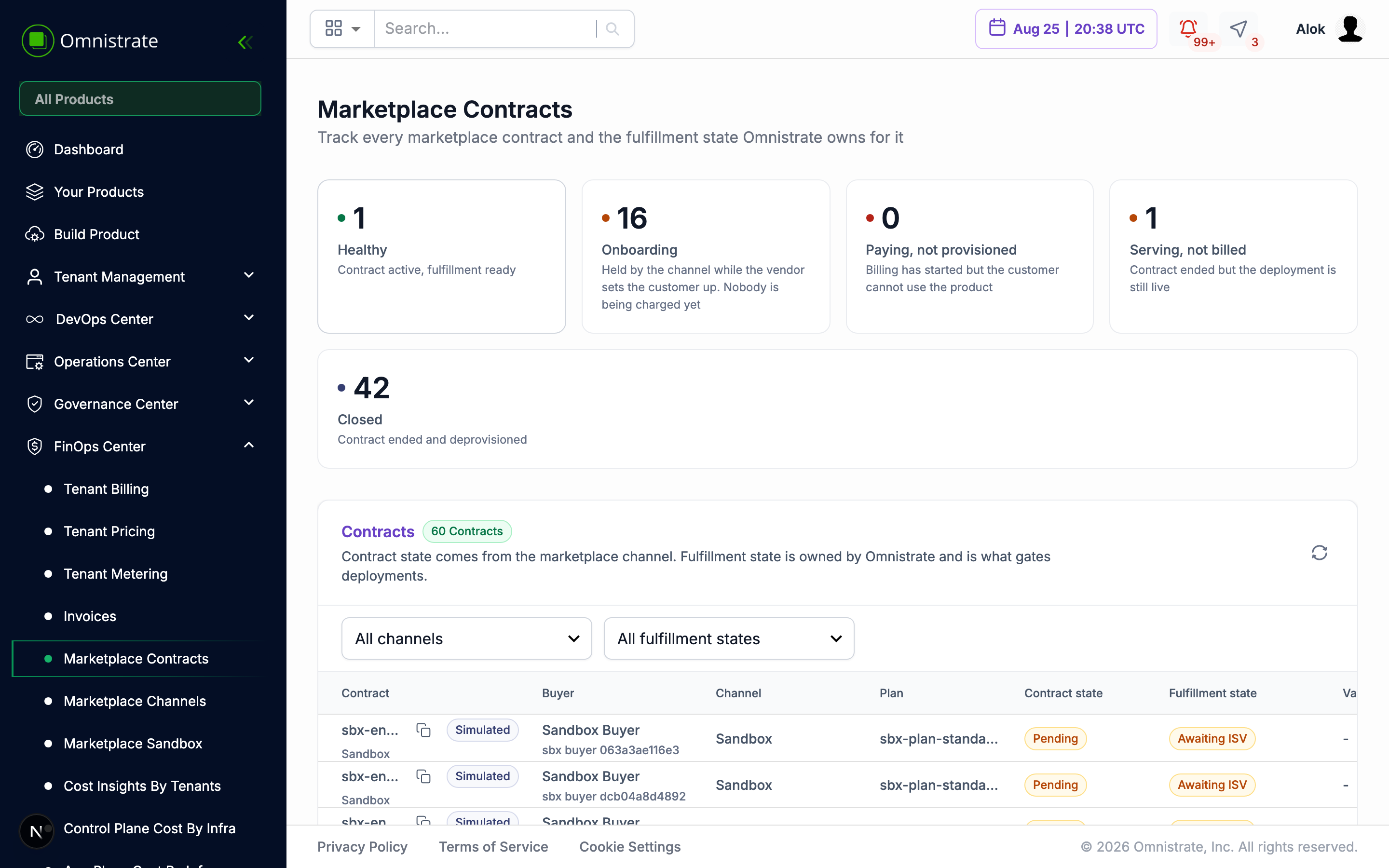
Task: Click the 60 Contracts badge
Action: pos(467,531)
